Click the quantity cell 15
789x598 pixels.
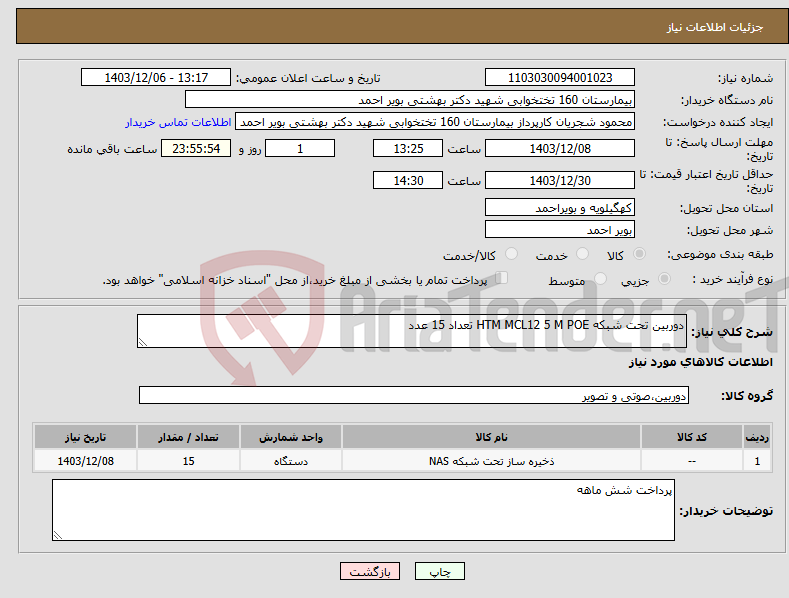pyautogui.click(x=188, y=461)
